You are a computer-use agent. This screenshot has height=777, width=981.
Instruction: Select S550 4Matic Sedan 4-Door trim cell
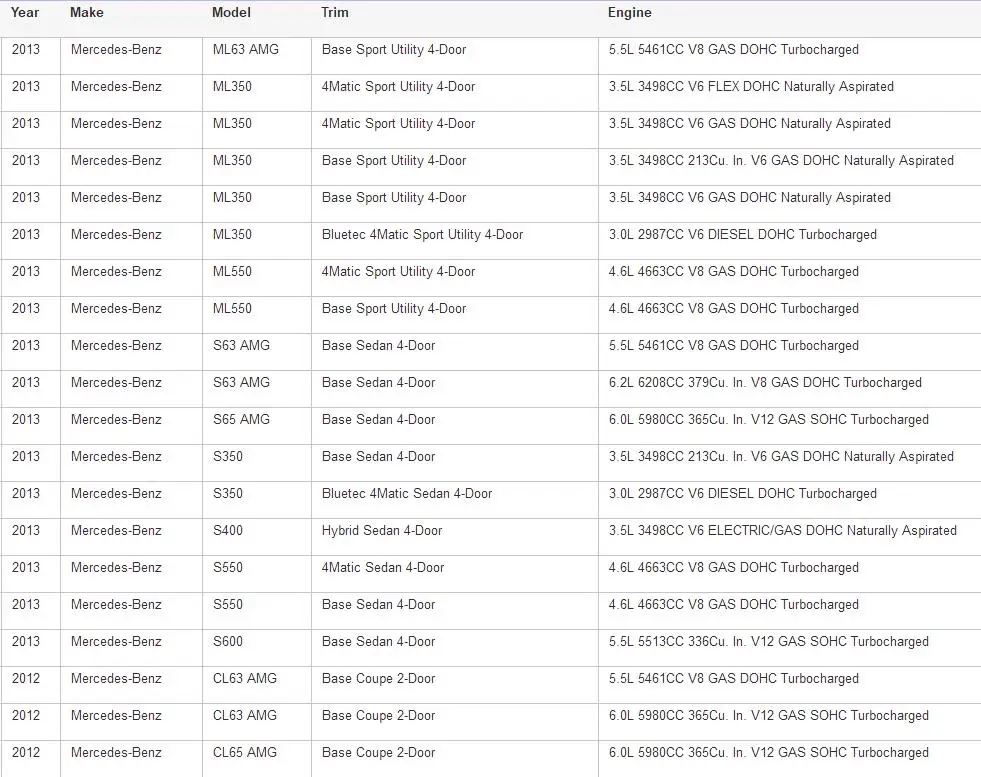[454, 573]
